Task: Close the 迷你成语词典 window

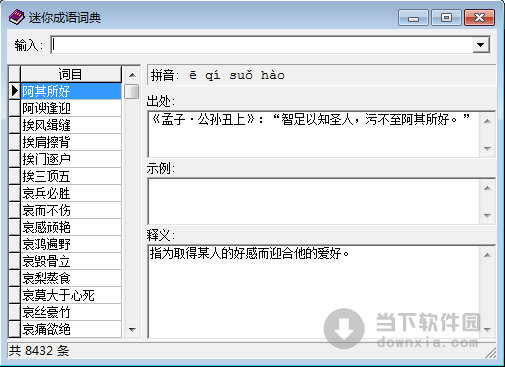Action: pos(479,17)
